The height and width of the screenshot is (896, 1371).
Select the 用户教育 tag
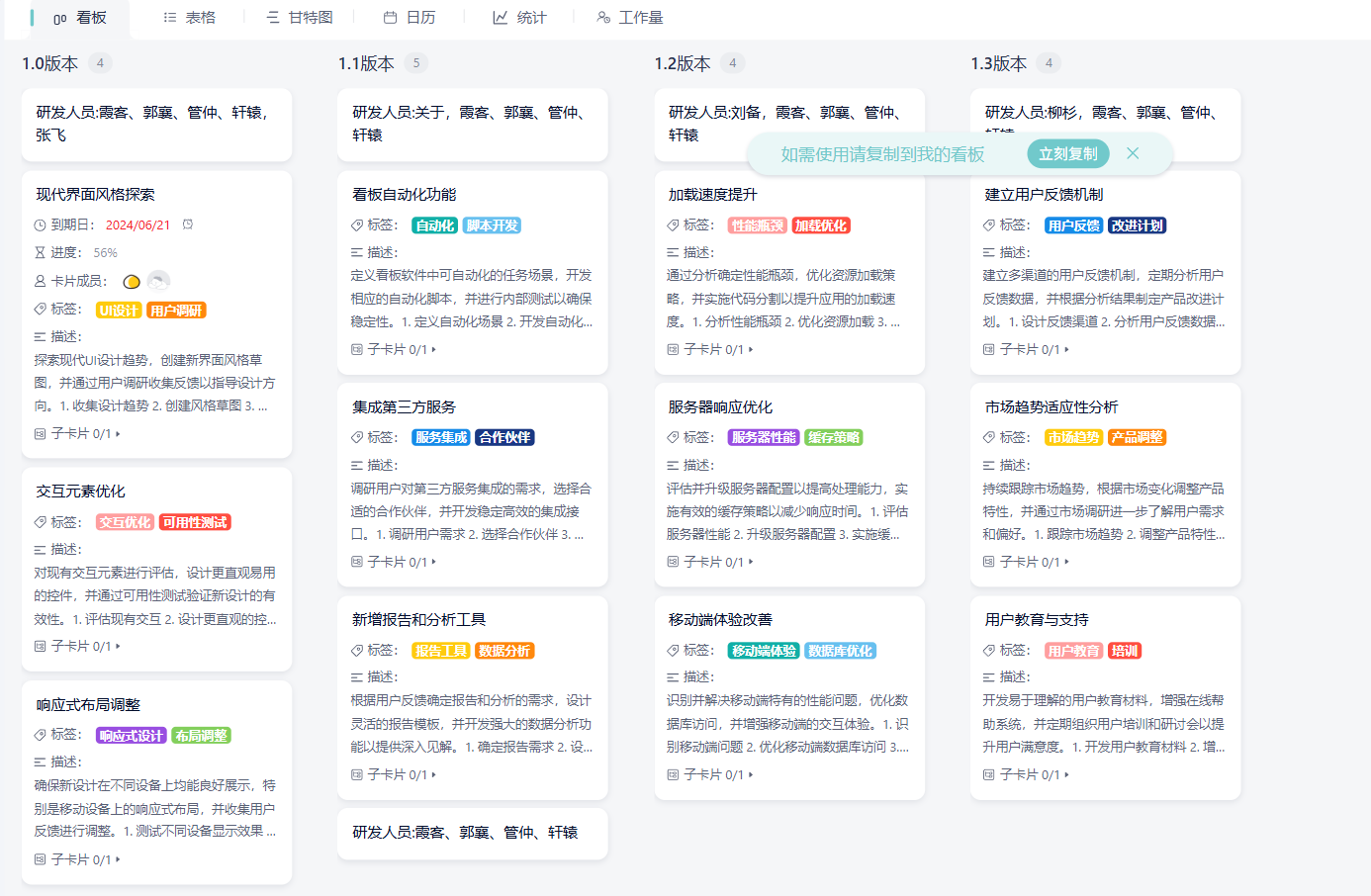pos(1074,651)
